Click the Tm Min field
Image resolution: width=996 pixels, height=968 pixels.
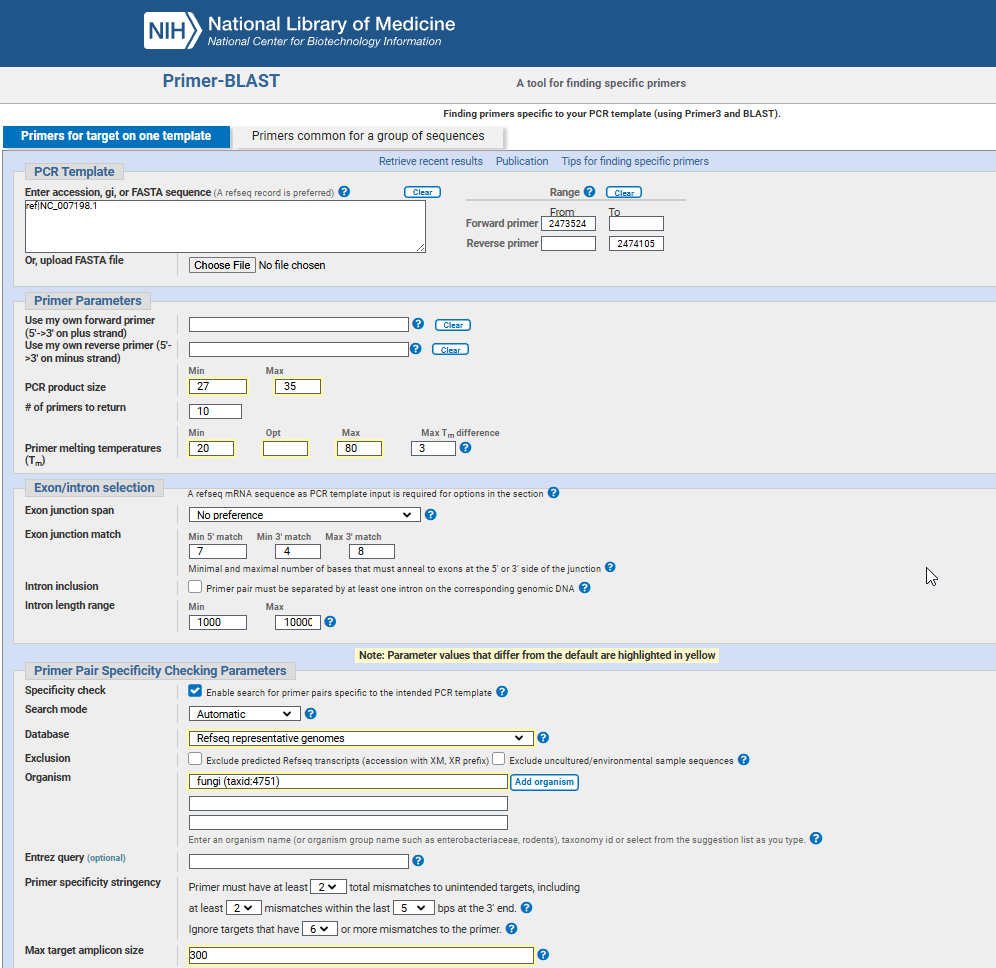(212, 448)
